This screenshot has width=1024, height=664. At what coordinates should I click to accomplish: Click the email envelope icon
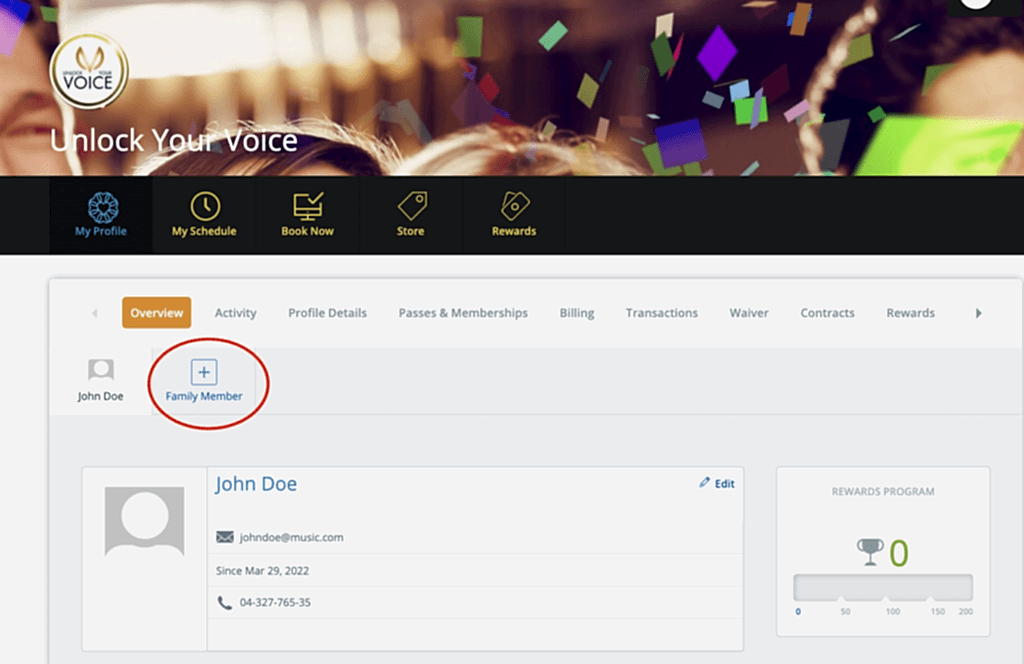pyautogui.click(x=225, y=537)
